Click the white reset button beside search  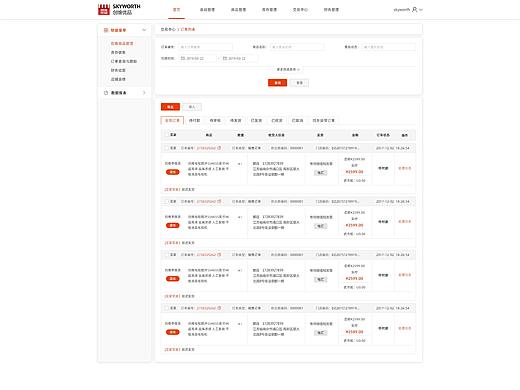coord(299,83)
